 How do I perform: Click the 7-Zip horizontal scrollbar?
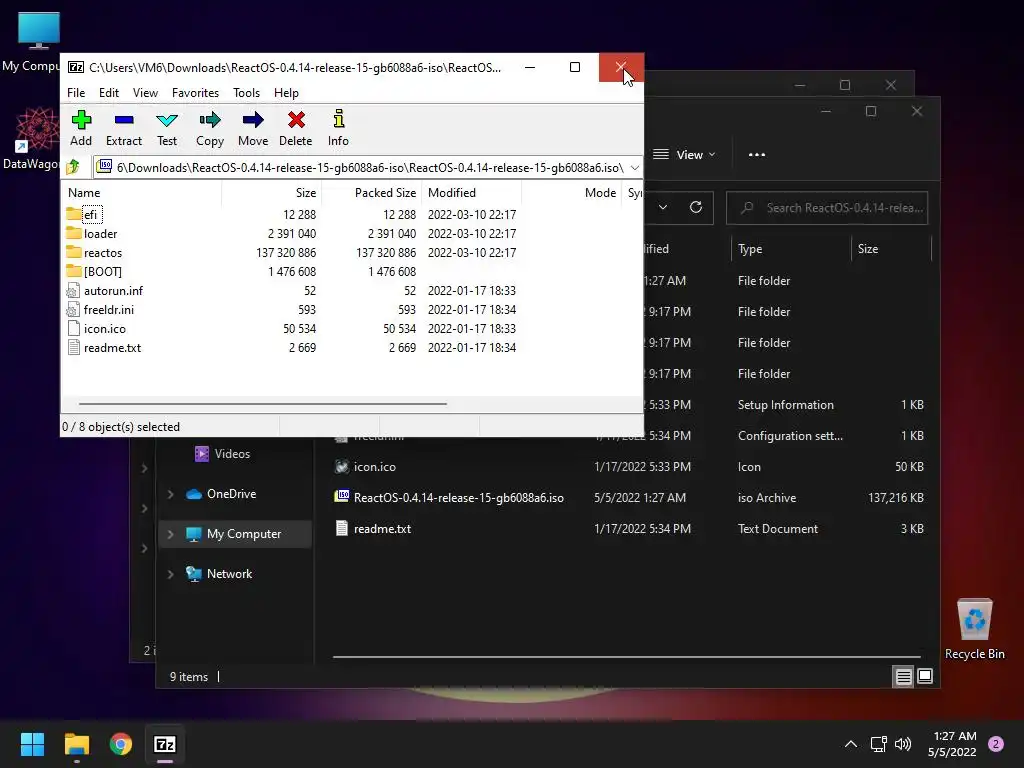[x=263, y=404]
